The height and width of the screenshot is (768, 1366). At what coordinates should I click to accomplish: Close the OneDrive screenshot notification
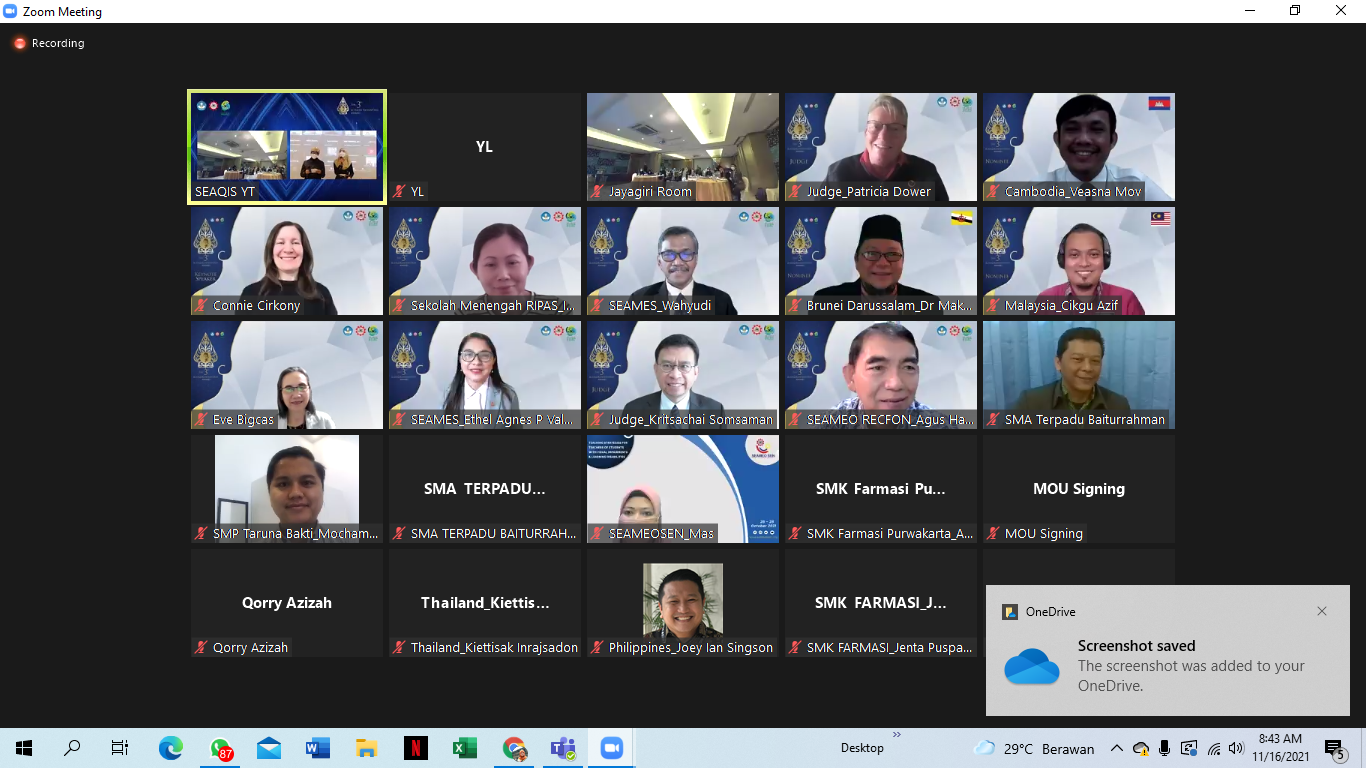[1321, 611]
